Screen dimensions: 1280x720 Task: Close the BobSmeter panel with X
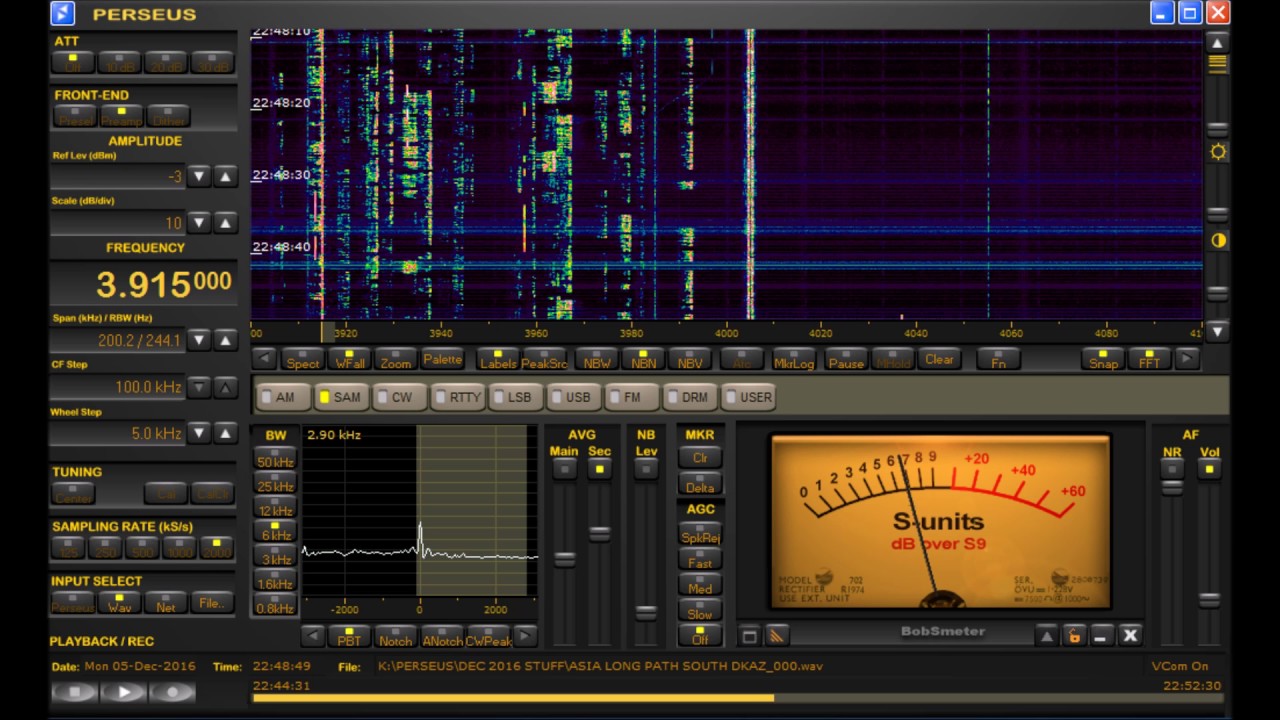[1130, 636]
